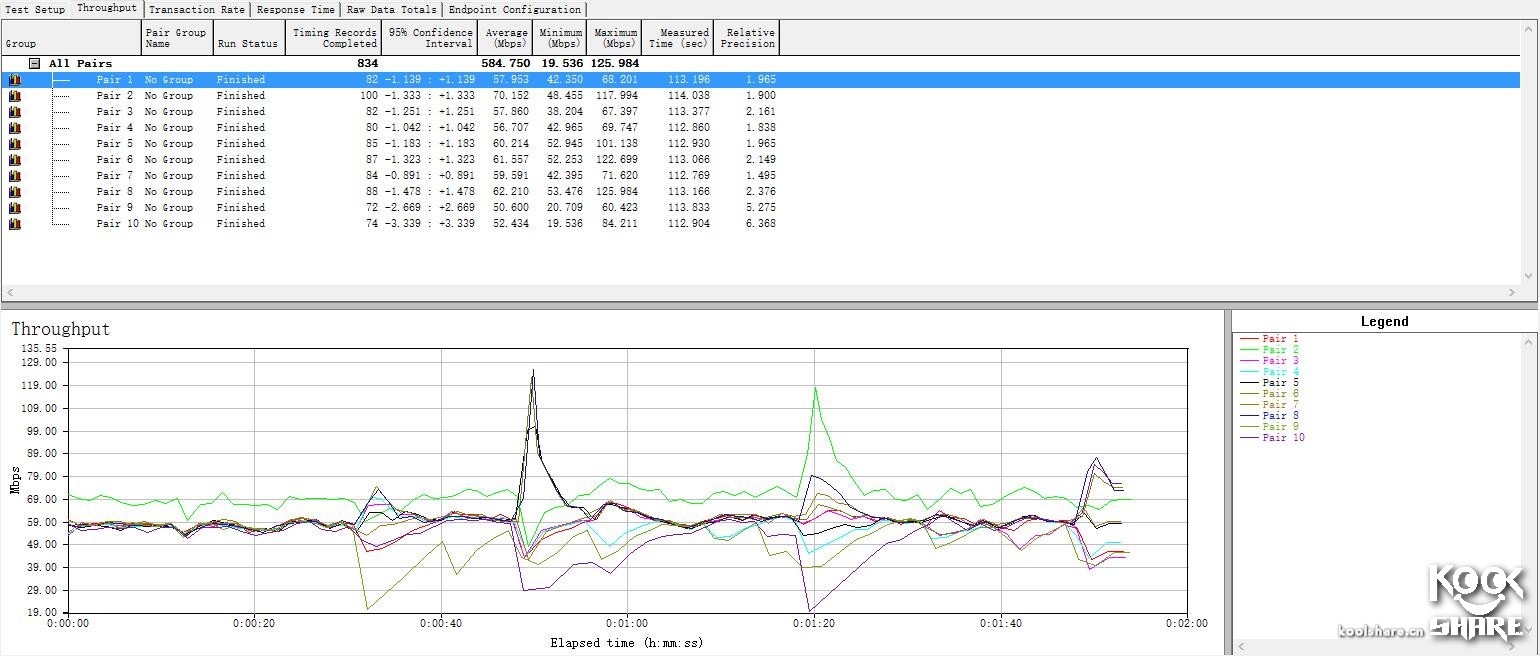Image resolution: width=1540 pixels, height=656 pixels.
Task: Click the pair icon beside Pair 8
Action: (14, 192)
